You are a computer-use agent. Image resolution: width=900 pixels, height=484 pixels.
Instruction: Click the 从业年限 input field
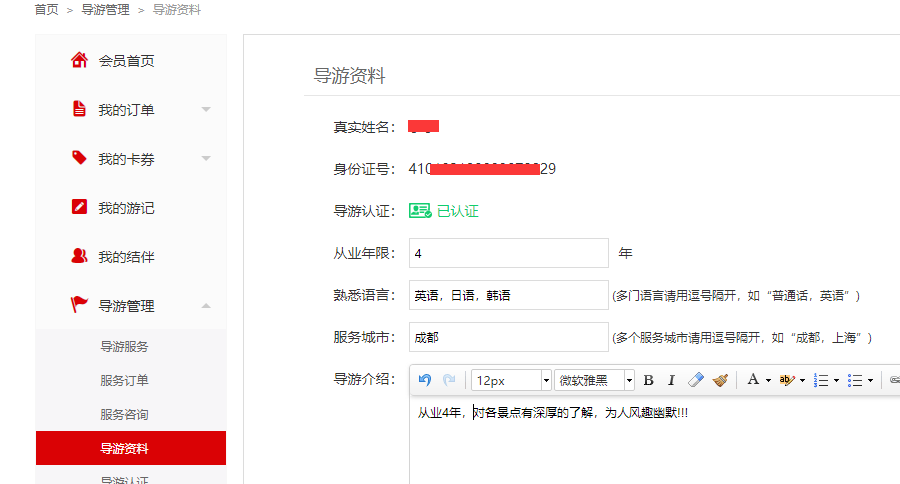(x=508, y=254)
